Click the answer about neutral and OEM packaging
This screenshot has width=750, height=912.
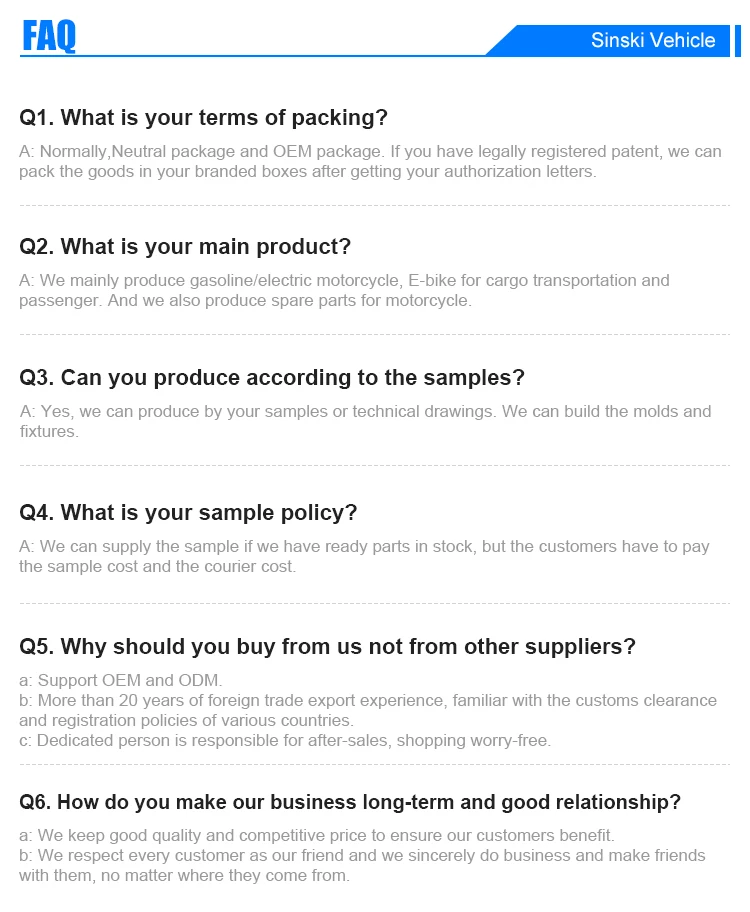(x=370, y=162)
